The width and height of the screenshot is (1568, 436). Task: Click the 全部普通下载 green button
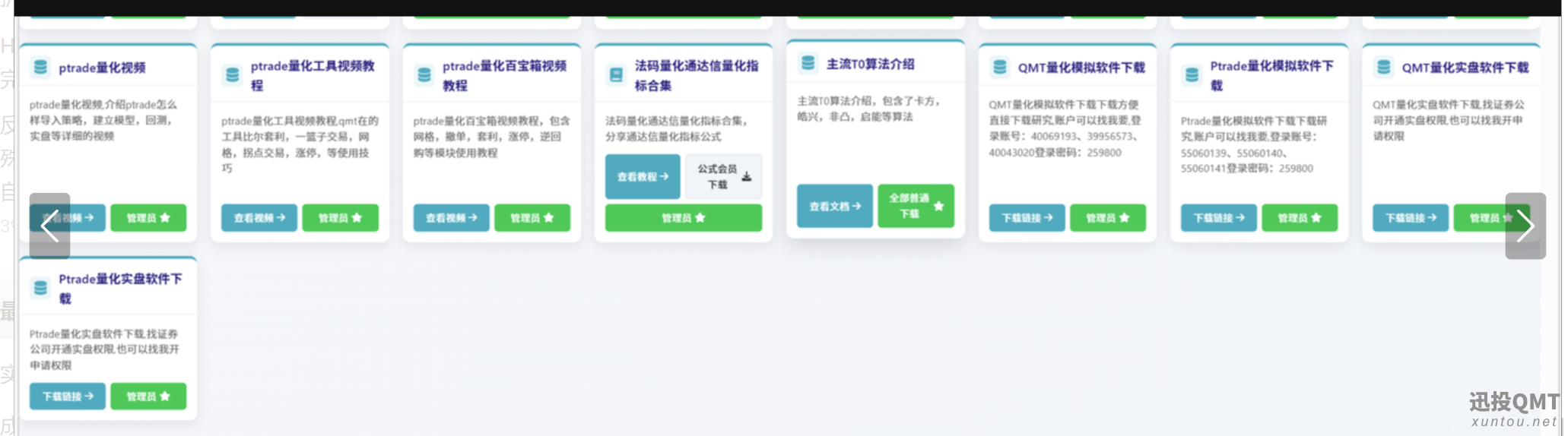pyautogui.click(x=916, y=206)
